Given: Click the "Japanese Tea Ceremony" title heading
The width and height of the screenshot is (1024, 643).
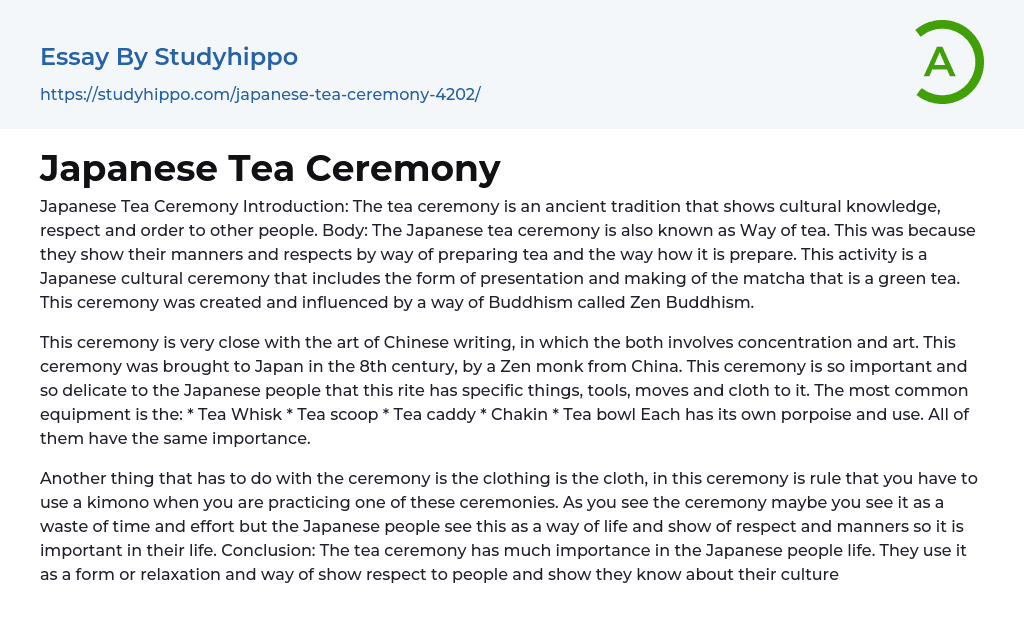Looking at the screenshot, I should pyautogui.click(x=270, y=169).
